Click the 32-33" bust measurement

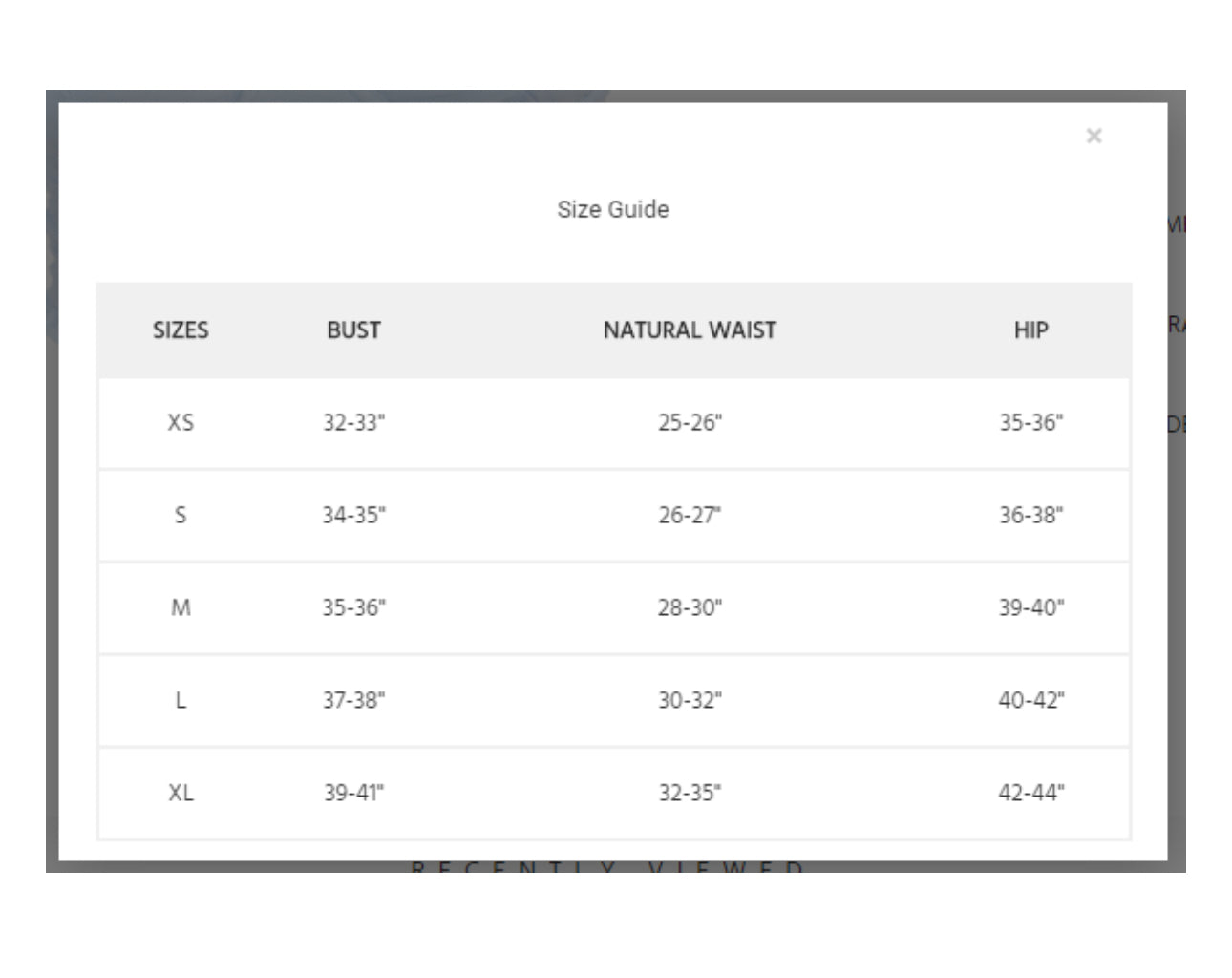pyautogui.click(x=353, y=422)
